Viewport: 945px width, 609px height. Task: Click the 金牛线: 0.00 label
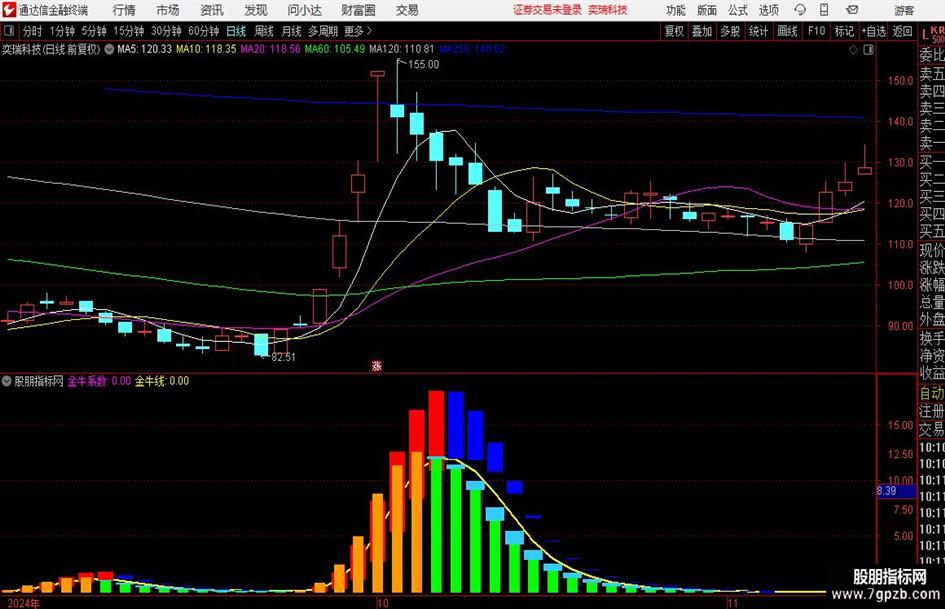(x=162, y=381)
